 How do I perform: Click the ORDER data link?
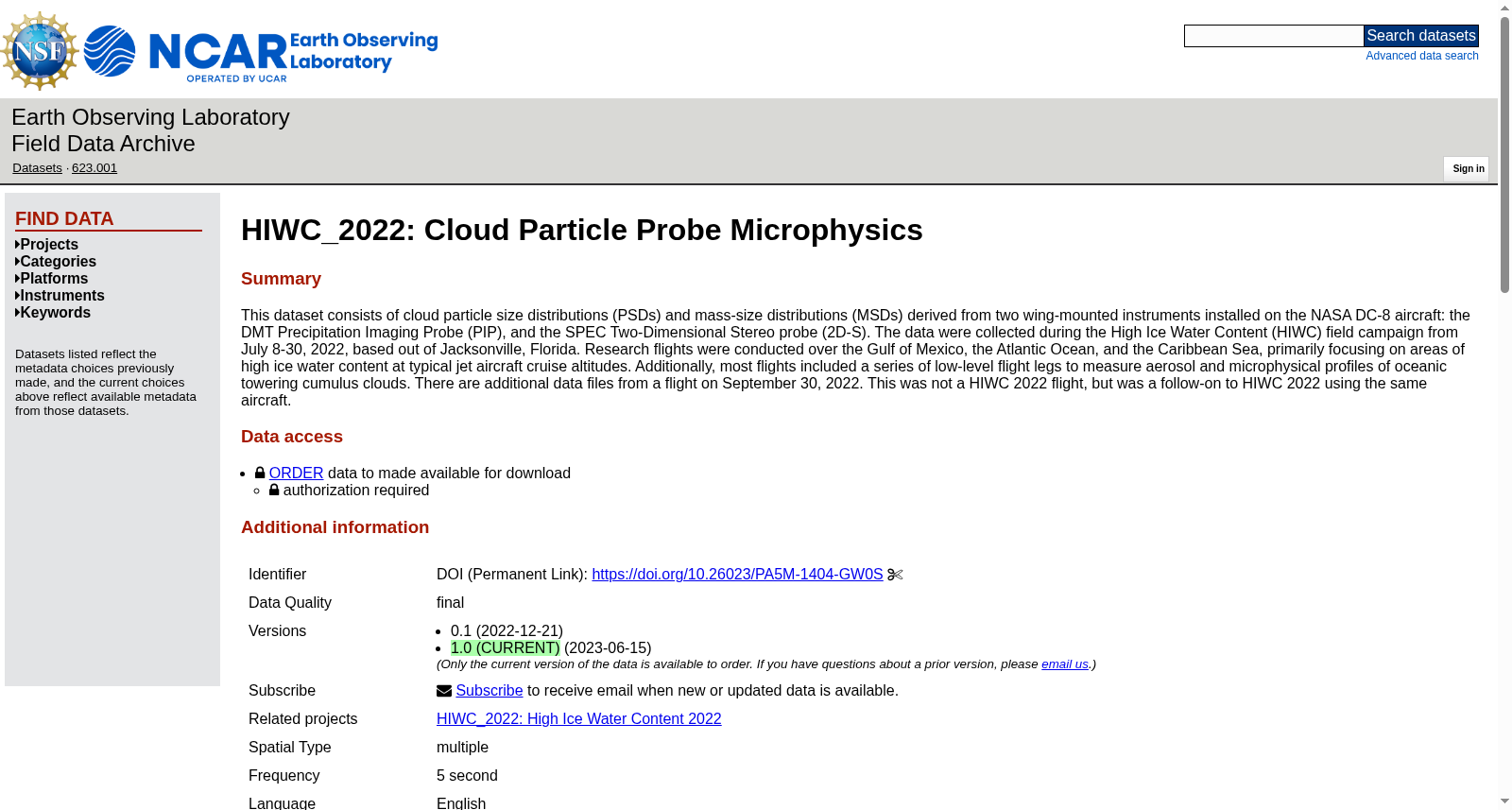(x=296, y=474)
